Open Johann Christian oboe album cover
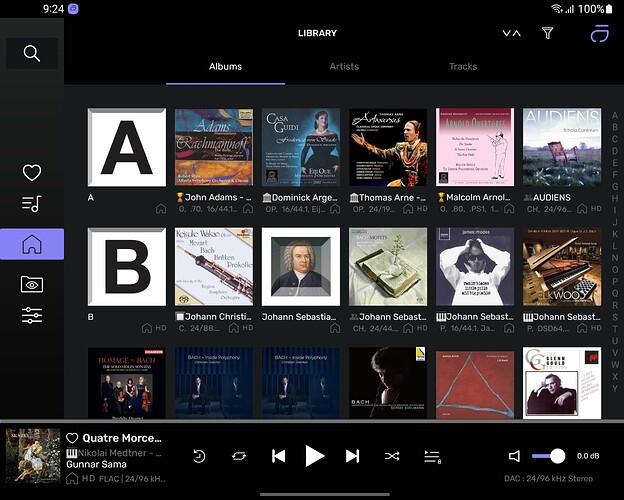The image size is (624, 500). click(214, 267)
